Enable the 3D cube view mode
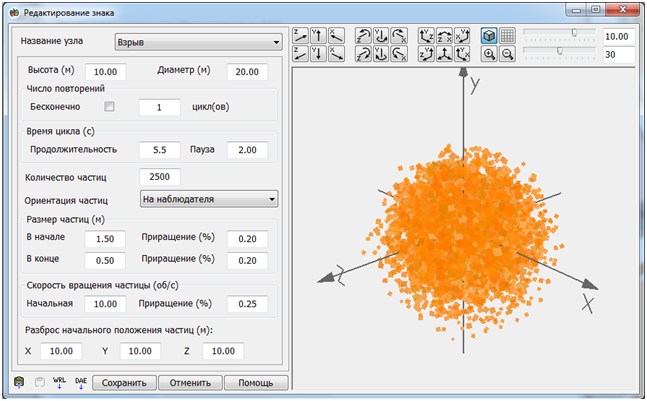Screen dimensions: 647x401 click(490, 35)
